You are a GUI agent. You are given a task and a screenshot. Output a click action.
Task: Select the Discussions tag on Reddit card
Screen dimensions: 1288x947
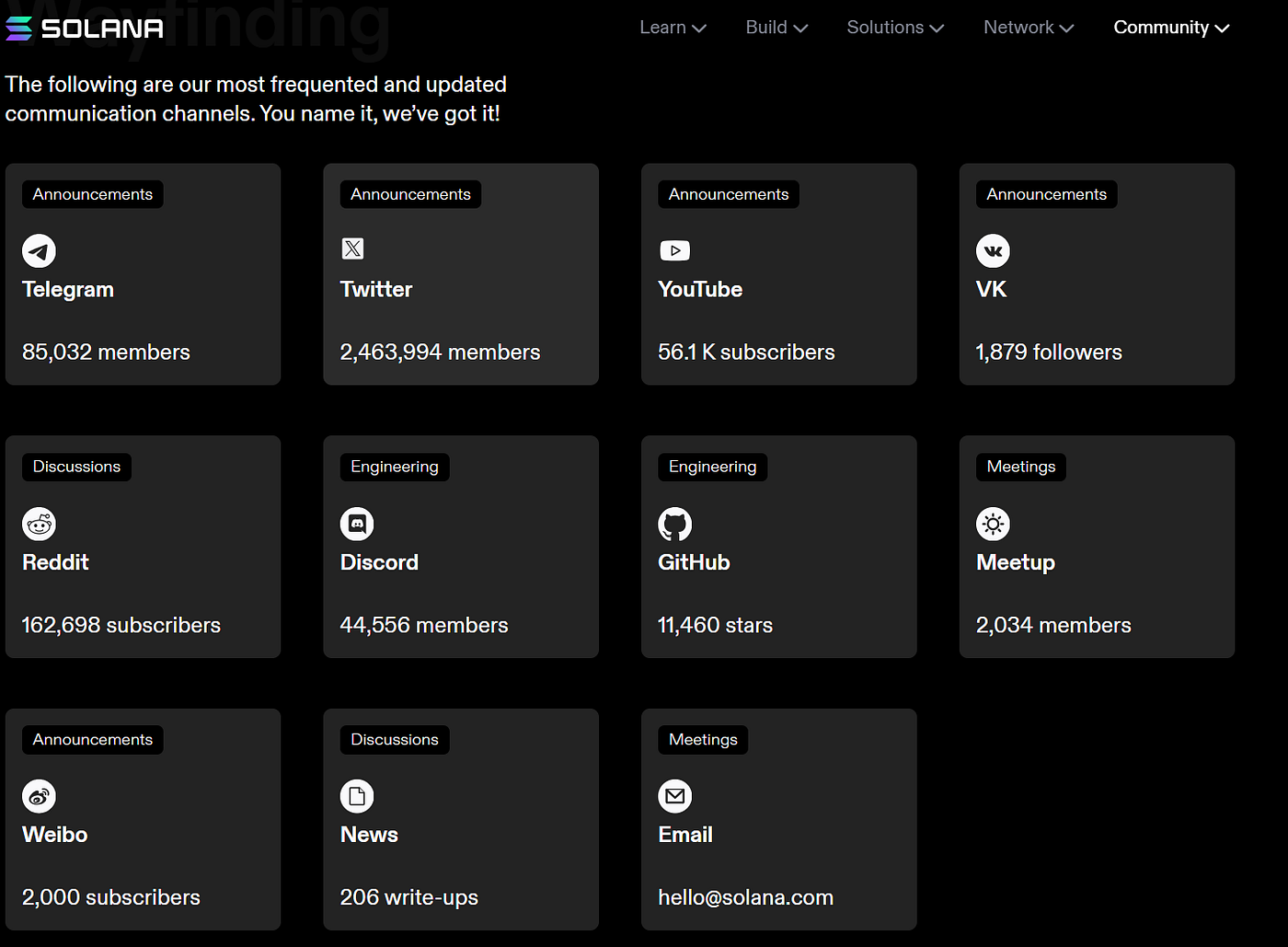tap(76, 467)
